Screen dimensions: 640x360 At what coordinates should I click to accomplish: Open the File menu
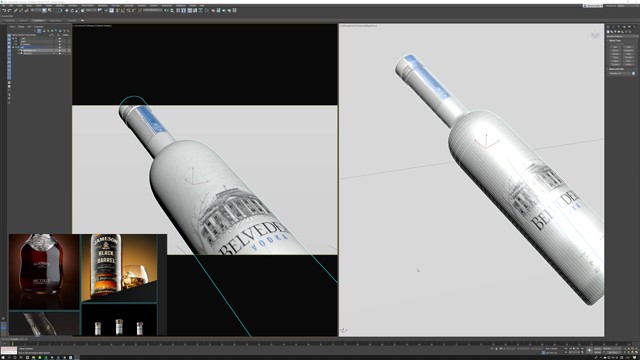(x=4, y=6)
